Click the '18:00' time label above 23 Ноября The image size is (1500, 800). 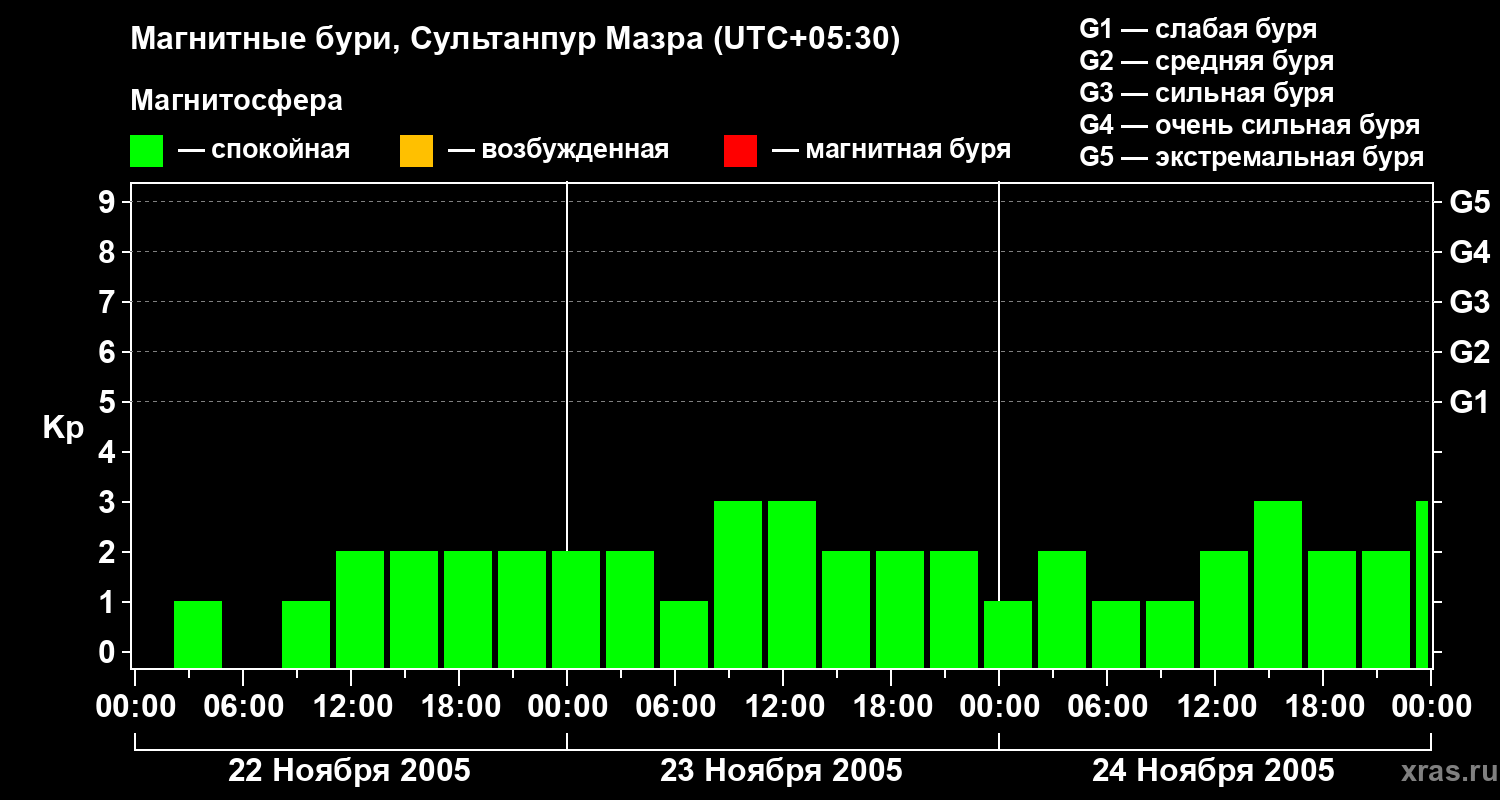tap(891, 707)
